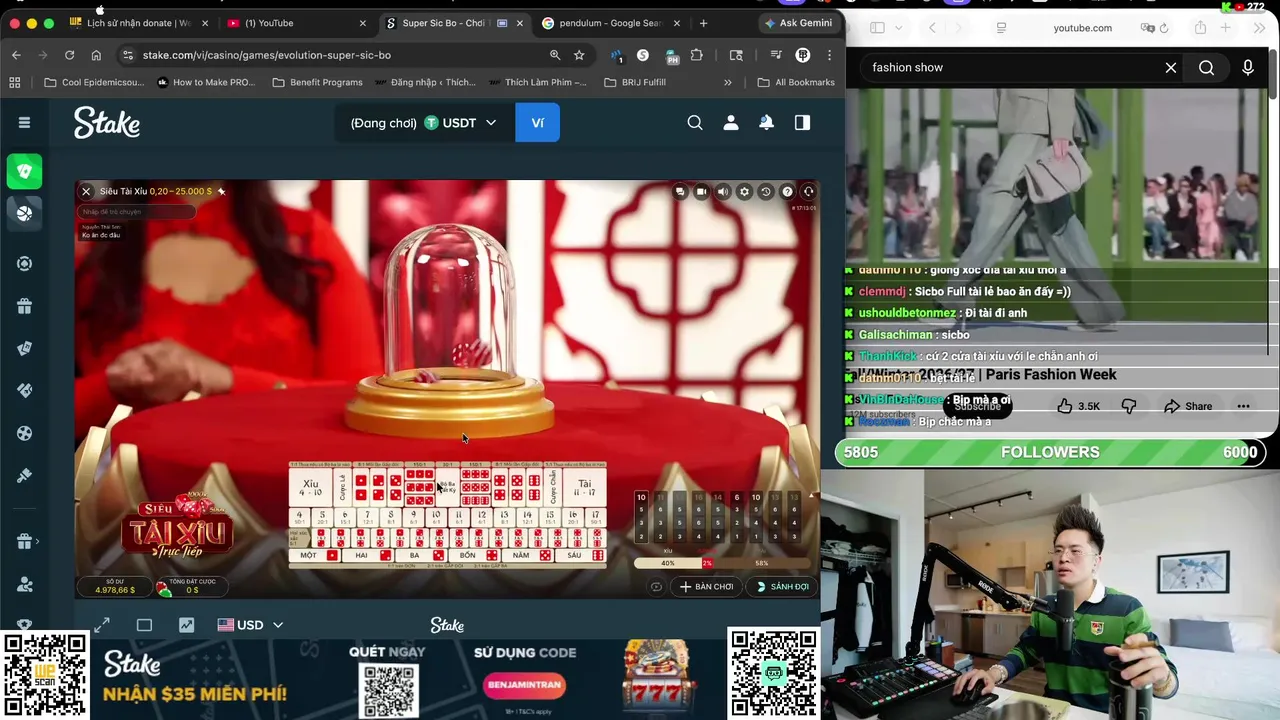Expand the lower gift sidebar item arrow
Viewport: 1280px width, 720px height.
pos(37,541)
